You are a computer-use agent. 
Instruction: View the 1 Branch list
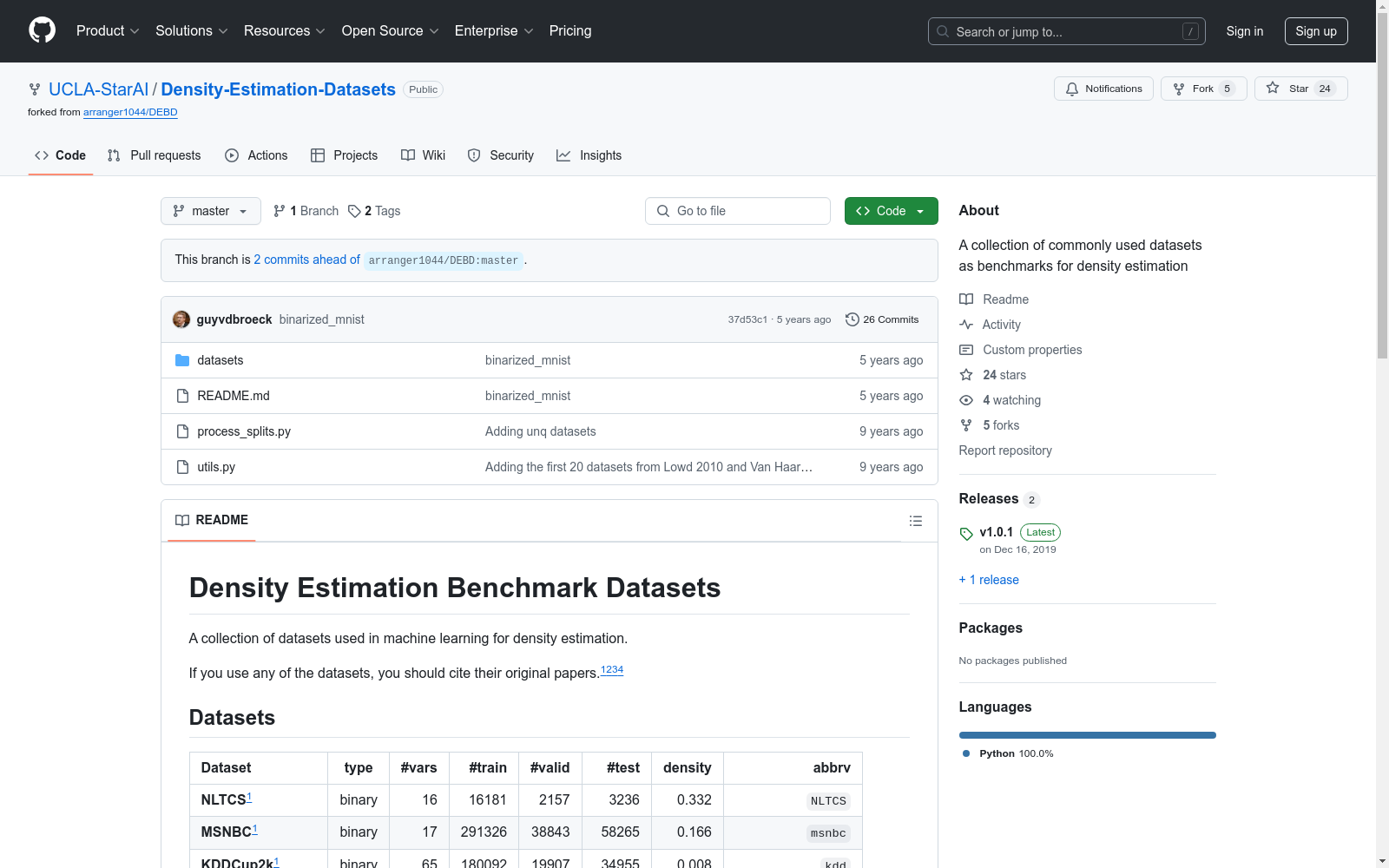[306, 211]
